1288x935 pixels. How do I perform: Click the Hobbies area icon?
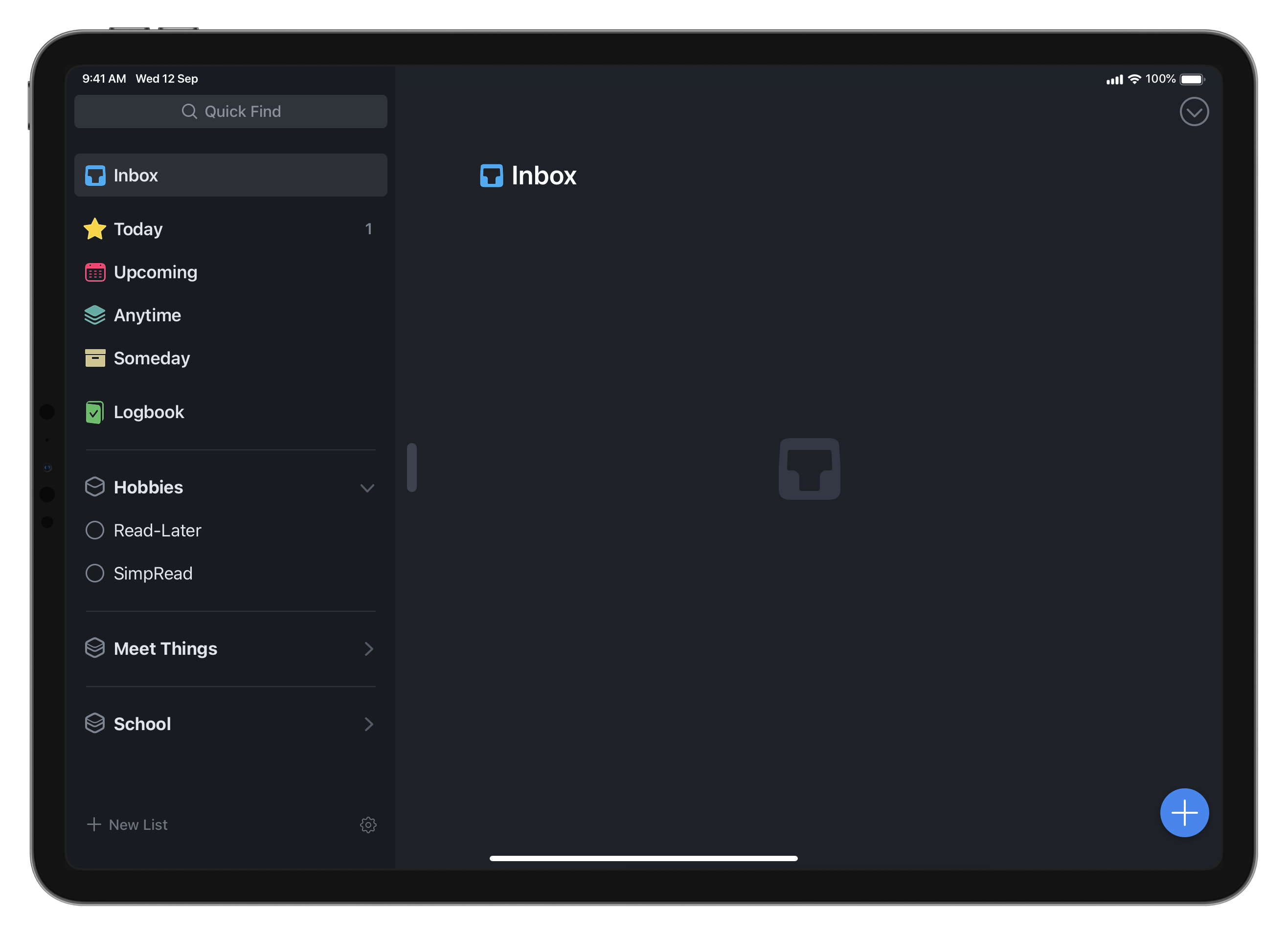(x=95, y=487)
